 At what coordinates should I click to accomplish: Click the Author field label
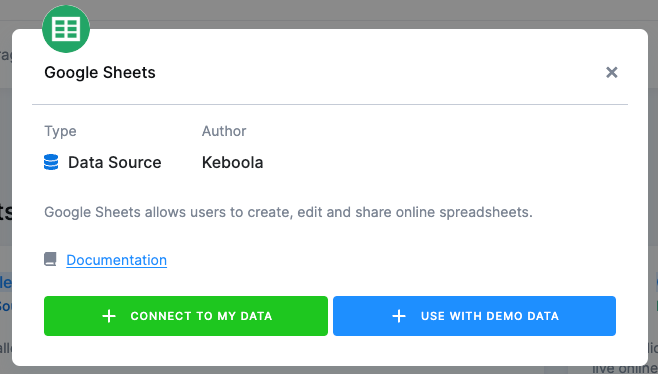[x=224, y=131]
